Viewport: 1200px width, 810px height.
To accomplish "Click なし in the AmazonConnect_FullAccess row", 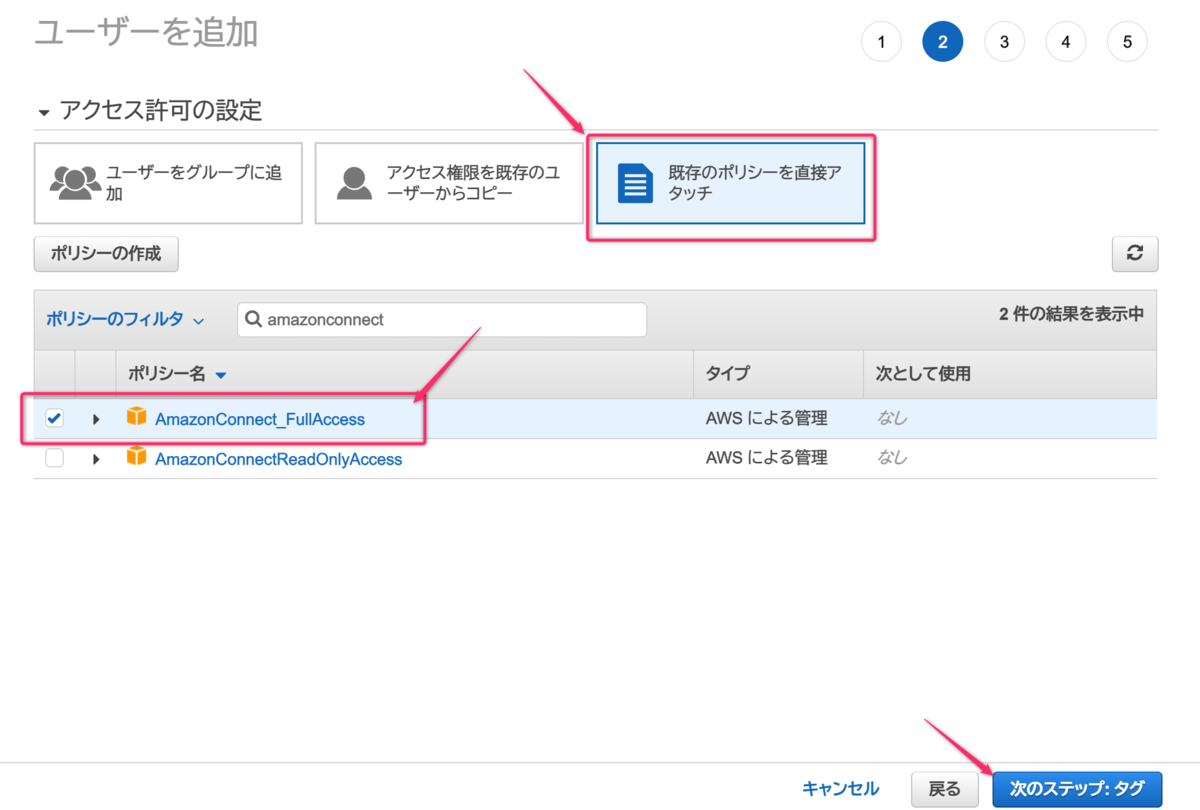I will tap(892, 418).
